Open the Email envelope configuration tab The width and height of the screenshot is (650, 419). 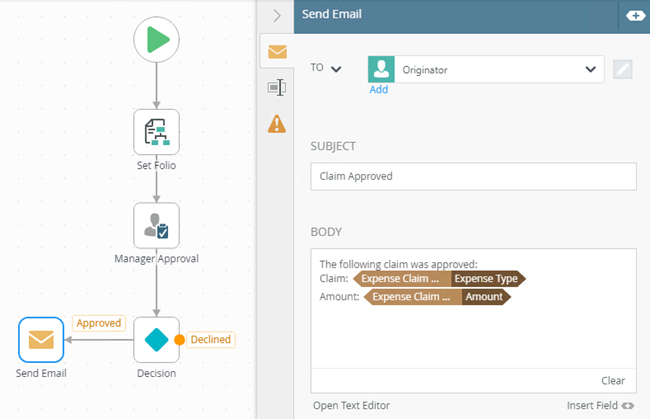pyautogui.click(x=277, y=52)
